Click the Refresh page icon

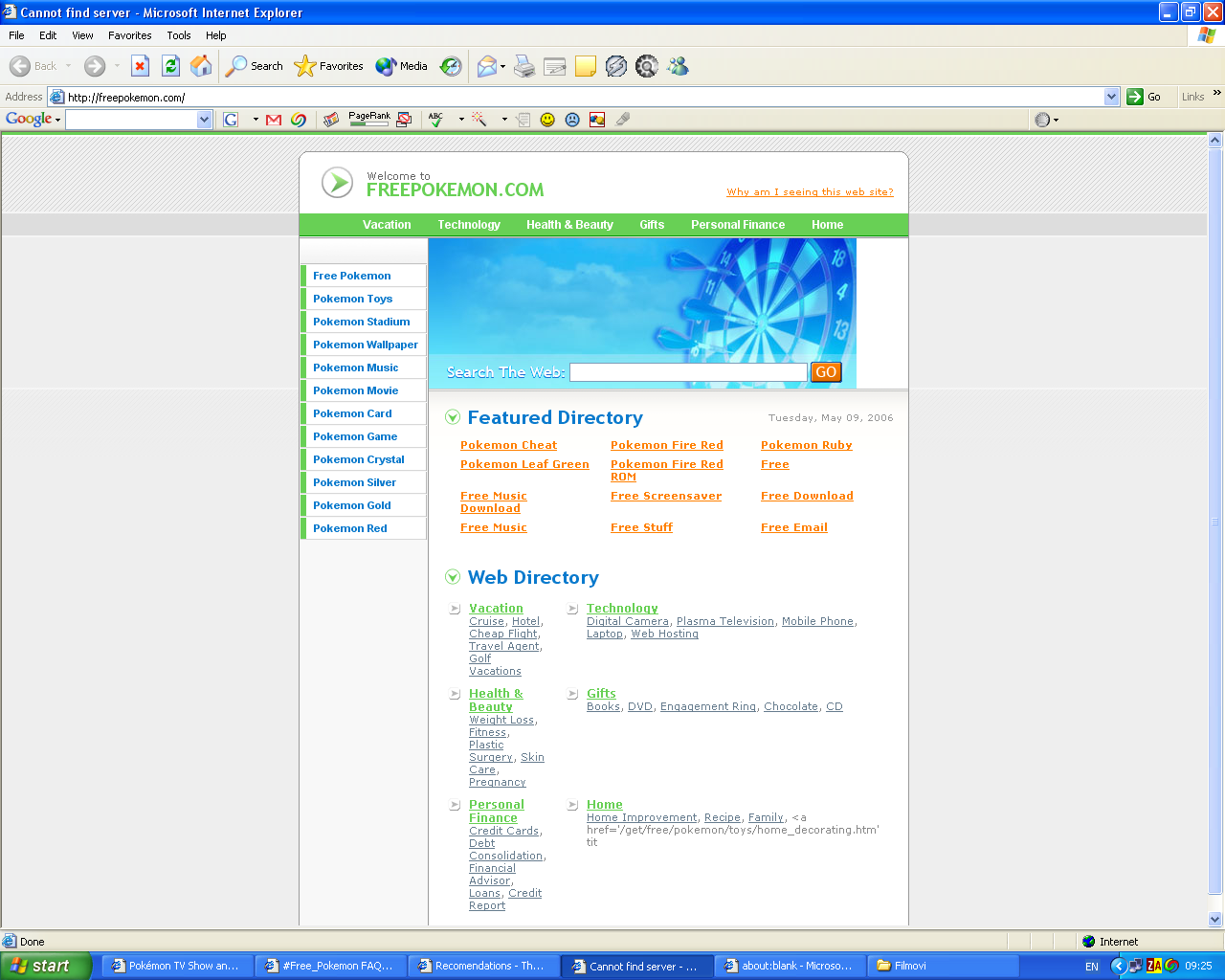(x=170, y=66)
